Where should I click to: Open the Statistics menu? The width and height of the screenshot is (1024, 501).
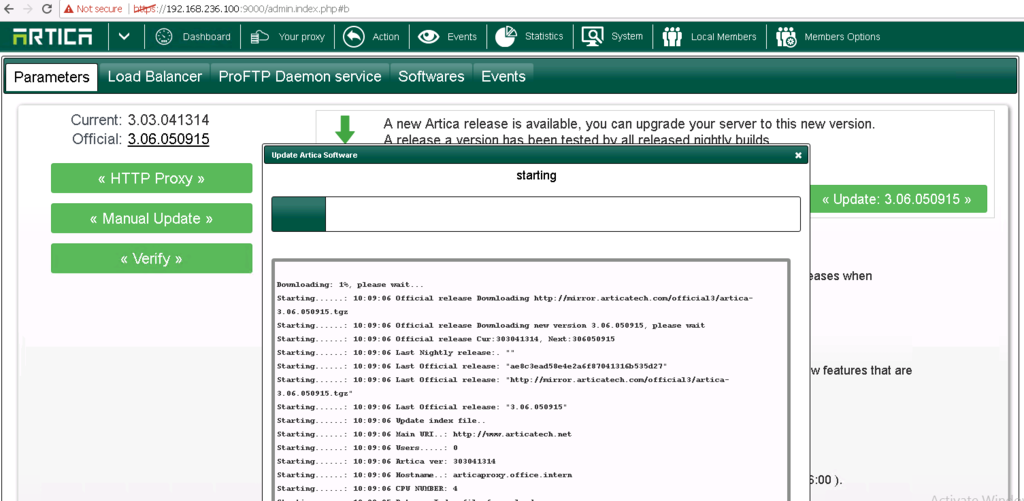pos(544,37)
